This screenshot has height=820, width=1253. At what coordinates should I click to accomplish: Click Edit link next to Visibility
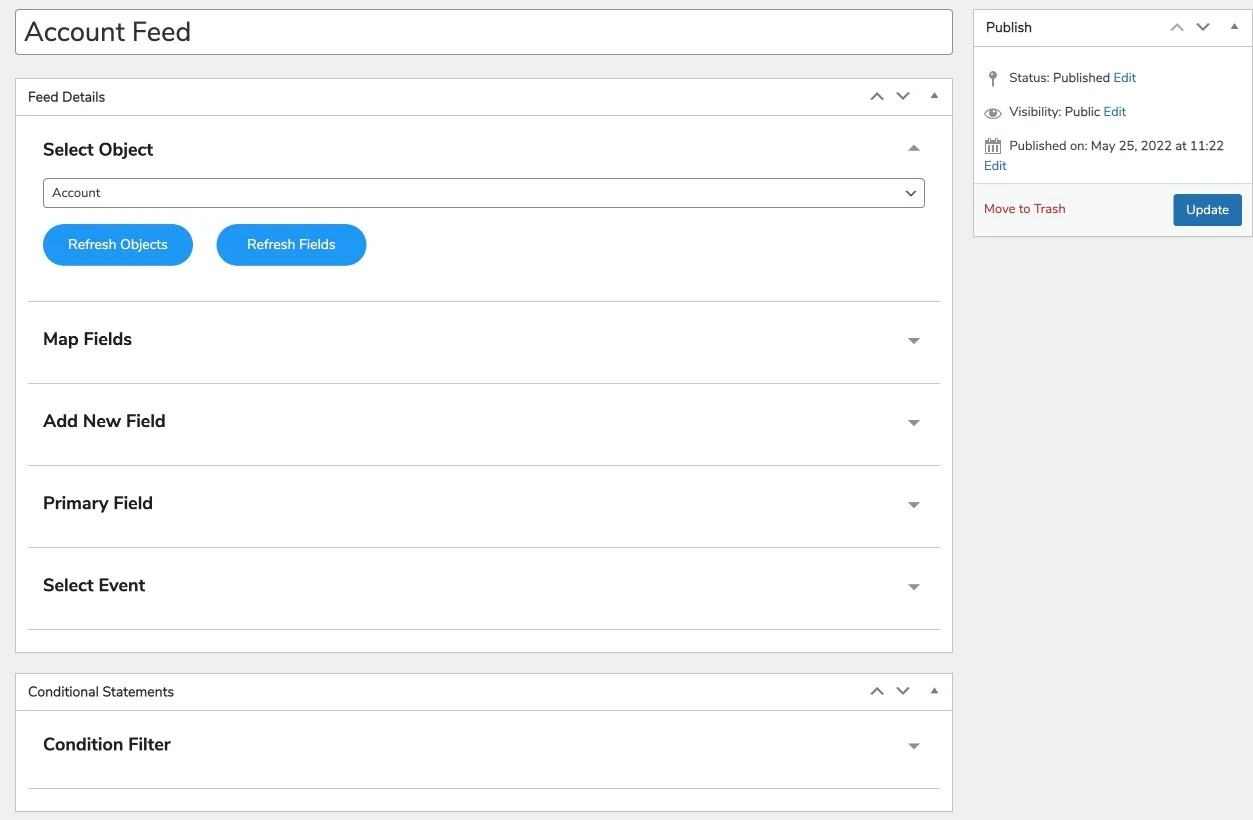[1115, 112]
